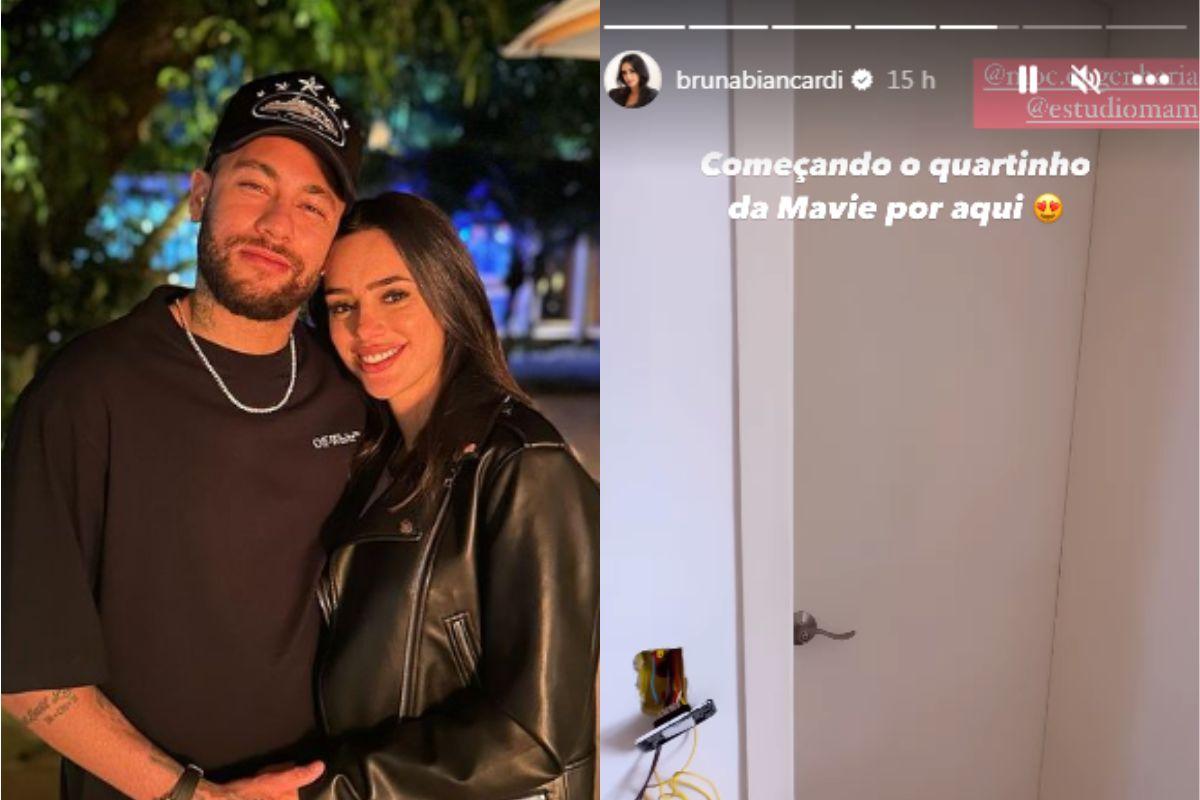1200x800 pixels.
Task: Visit the brunabiancardi username link
Action: 760,80
